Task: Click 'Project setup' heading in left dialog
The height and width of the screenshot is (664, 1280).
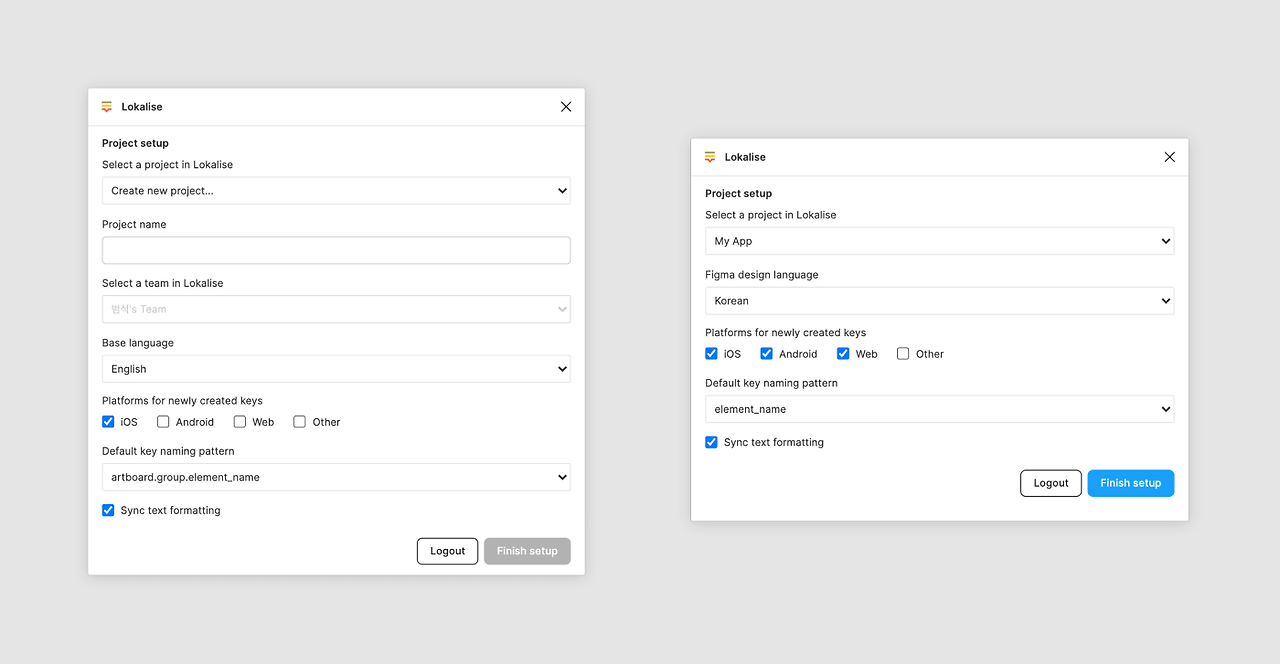Action: (135, 143)
